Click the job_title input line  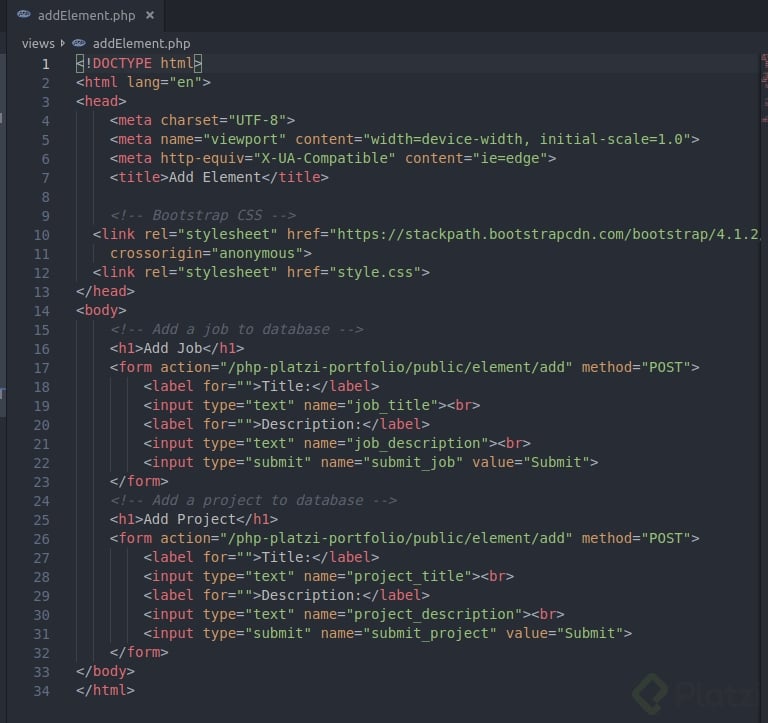point(312,405)
